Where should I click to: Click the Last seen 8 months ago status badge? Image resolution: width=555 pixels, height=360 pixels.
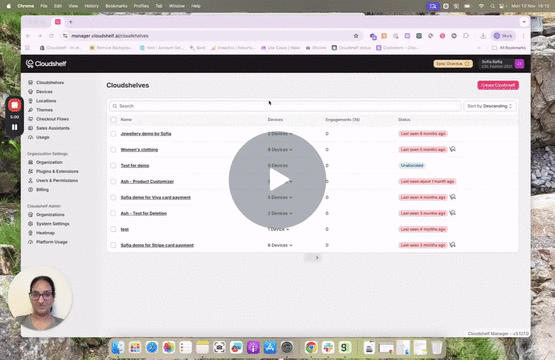click(423, 134)
